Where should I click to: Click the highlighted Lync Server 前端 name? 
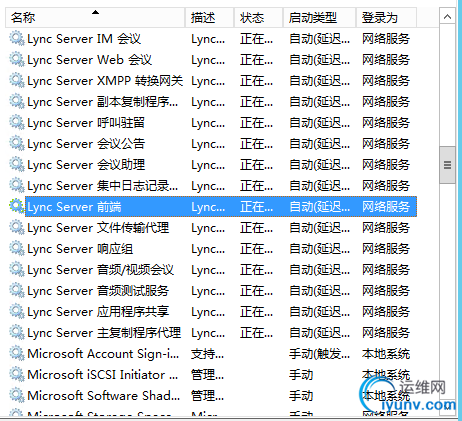pyautogui.click(x=74, y=207)
